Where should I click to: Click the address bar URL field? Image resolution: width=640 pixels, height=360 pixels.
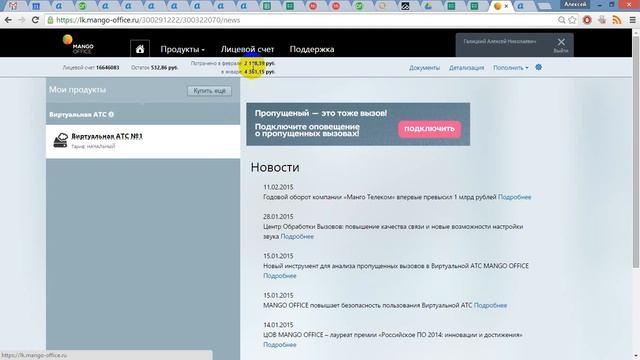coord(302,20)
